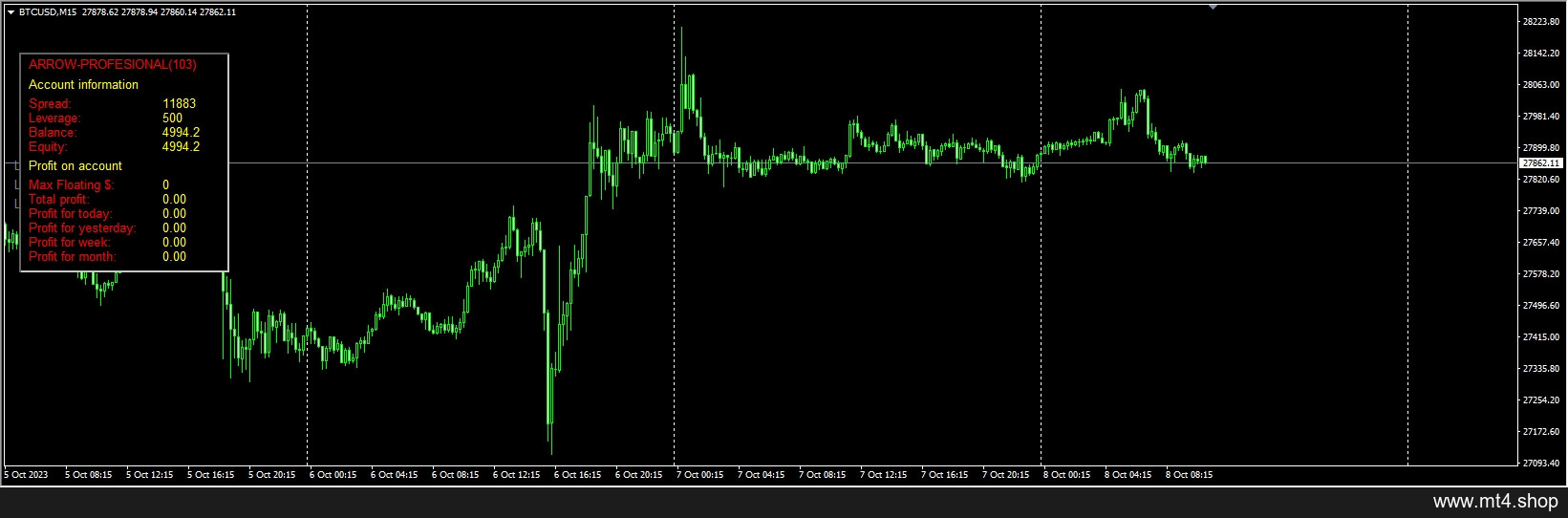Click the 27335.80 price scale label

click(1540, 369)
